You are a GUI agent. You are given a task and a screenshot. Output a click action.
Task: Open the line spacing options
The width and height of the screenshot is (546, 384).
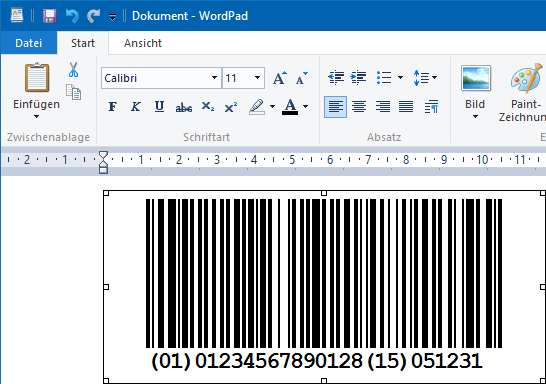(425, 78)
